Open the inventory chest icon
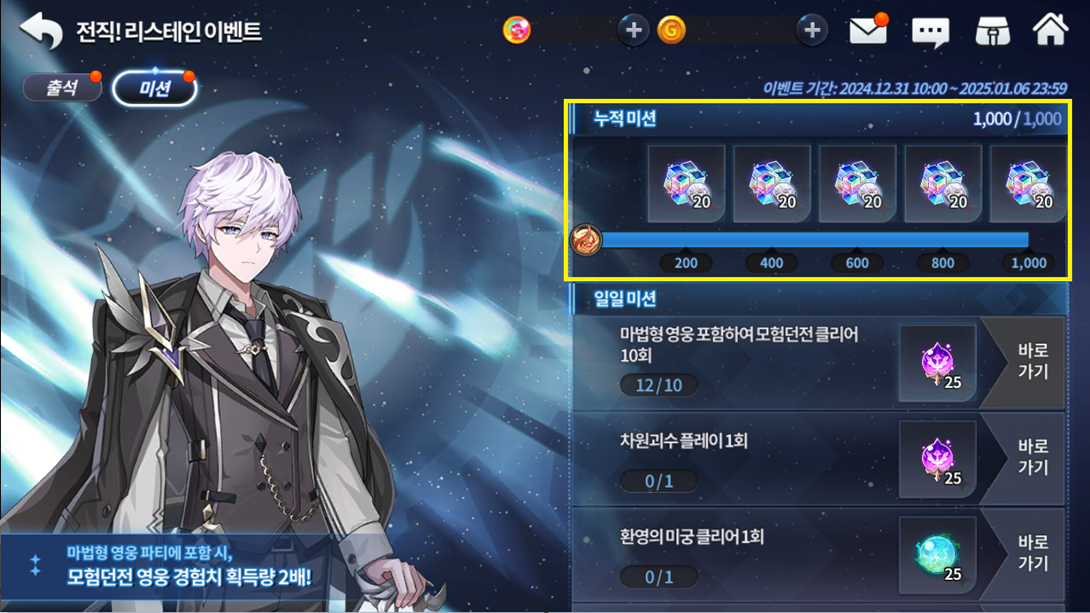 (x=992, y=31)
